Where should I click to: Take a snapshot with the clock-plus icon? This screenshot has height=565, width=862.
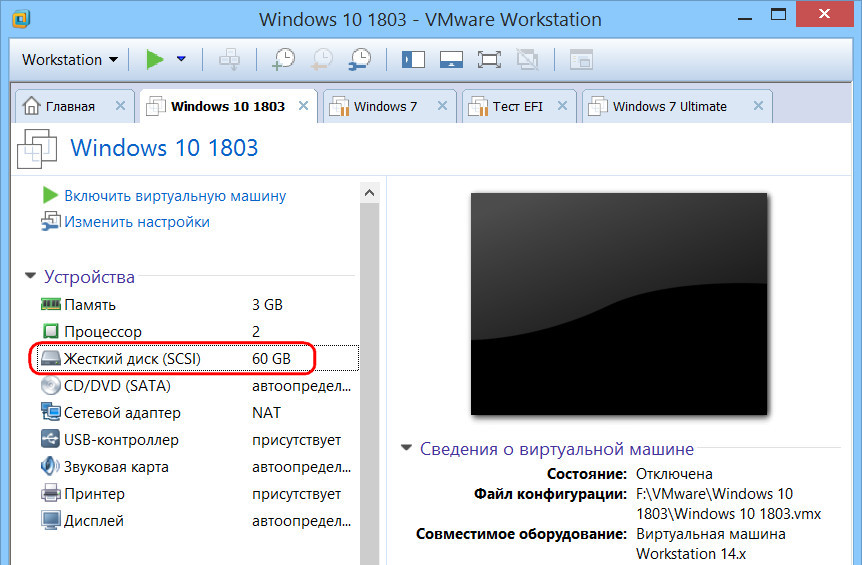(284, 59)
